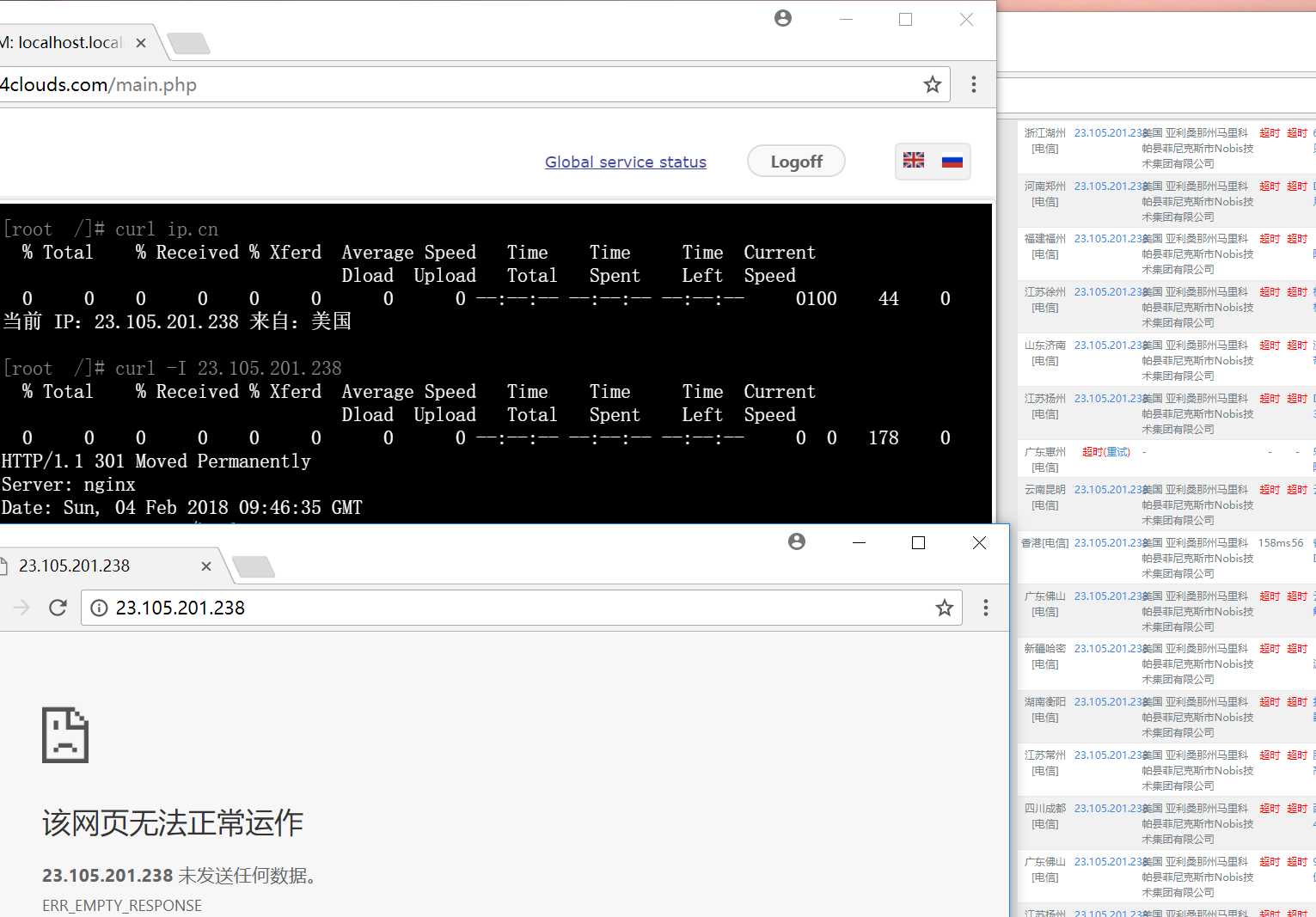Bookmark main.php with the star icon

coord(933,84)
